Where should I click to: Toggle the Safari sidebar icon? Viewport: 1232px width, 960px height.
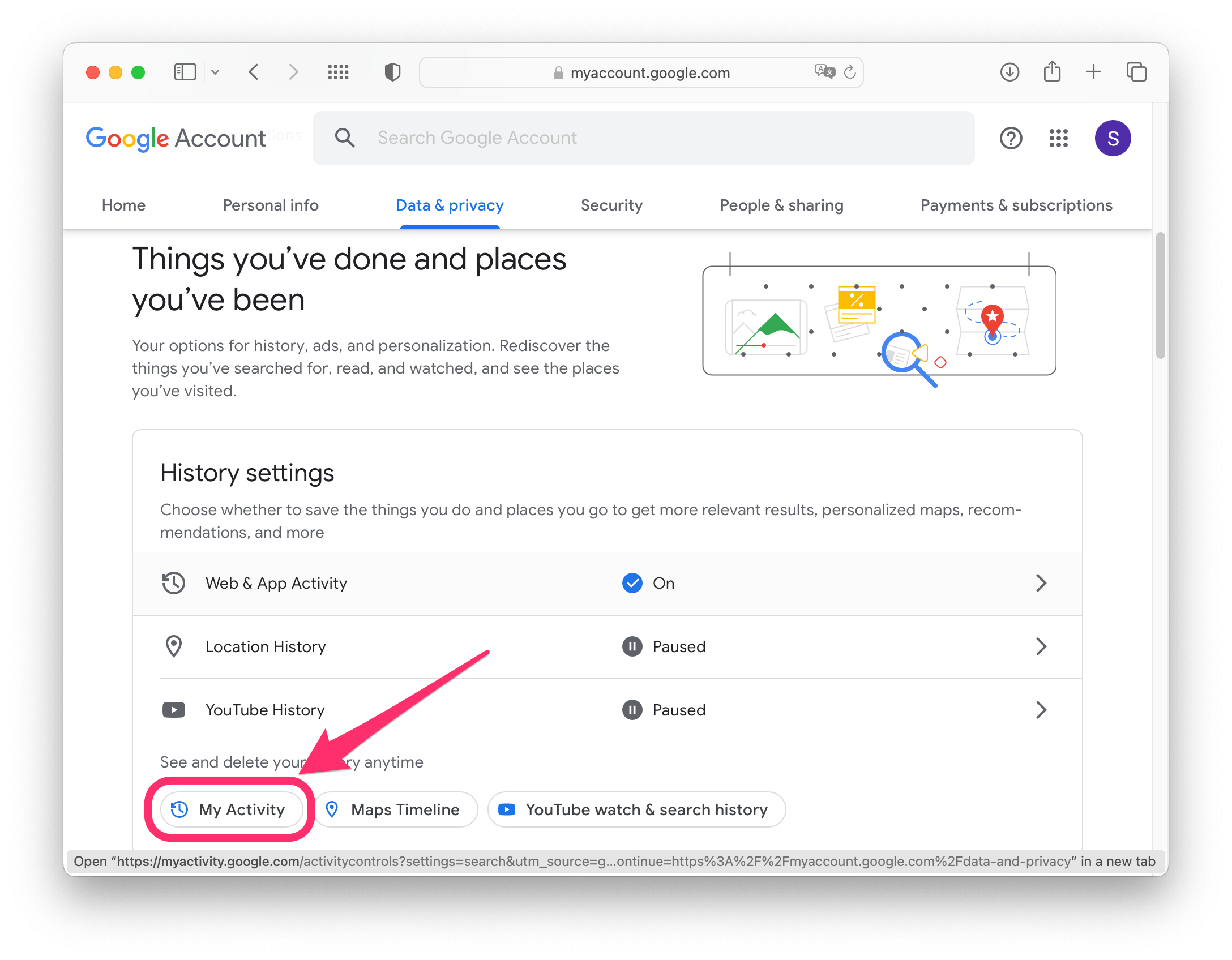tap(185, 72)
